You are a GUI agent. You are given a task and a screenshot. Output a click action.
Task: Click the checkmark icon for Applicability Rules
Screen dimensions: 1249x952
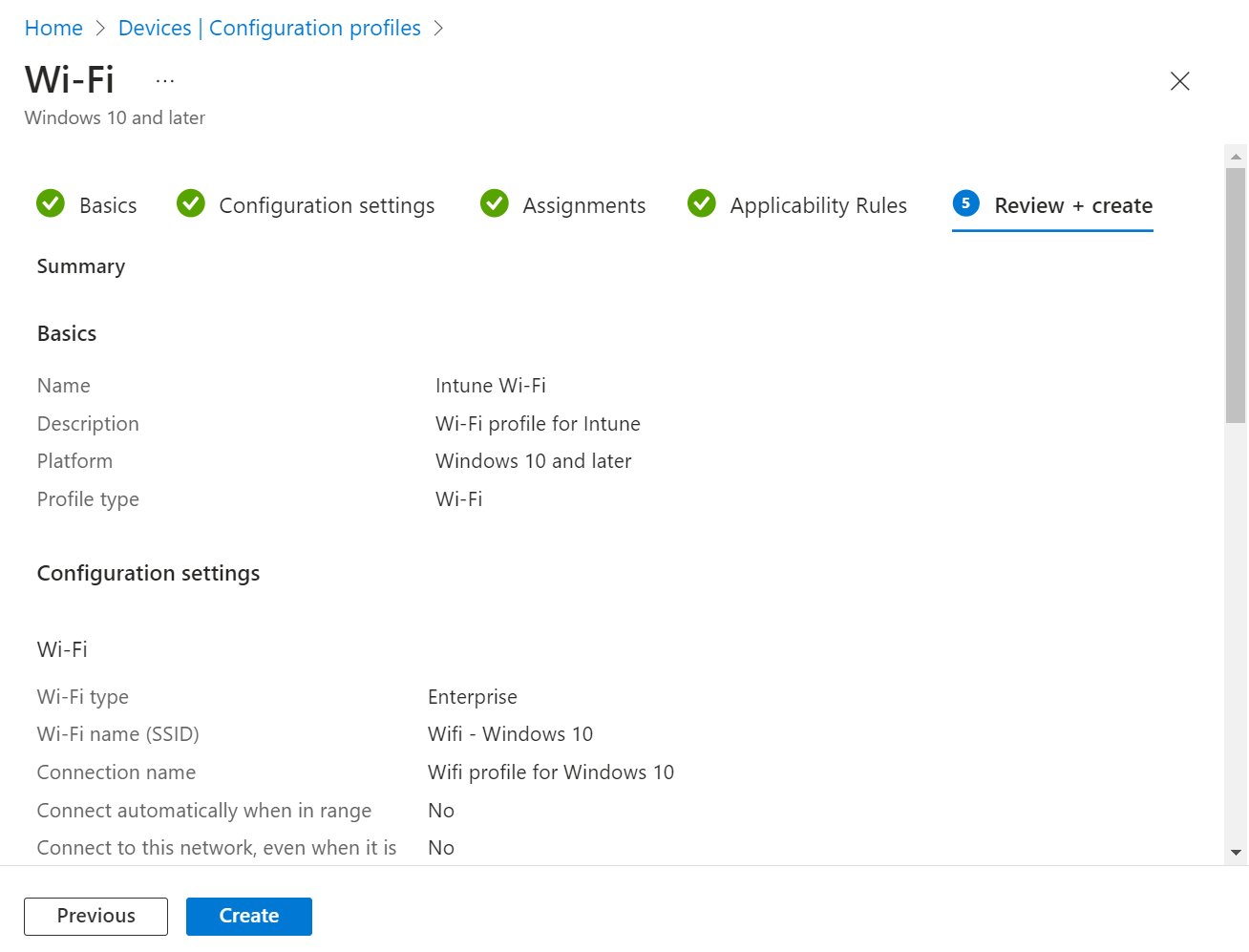702,203
